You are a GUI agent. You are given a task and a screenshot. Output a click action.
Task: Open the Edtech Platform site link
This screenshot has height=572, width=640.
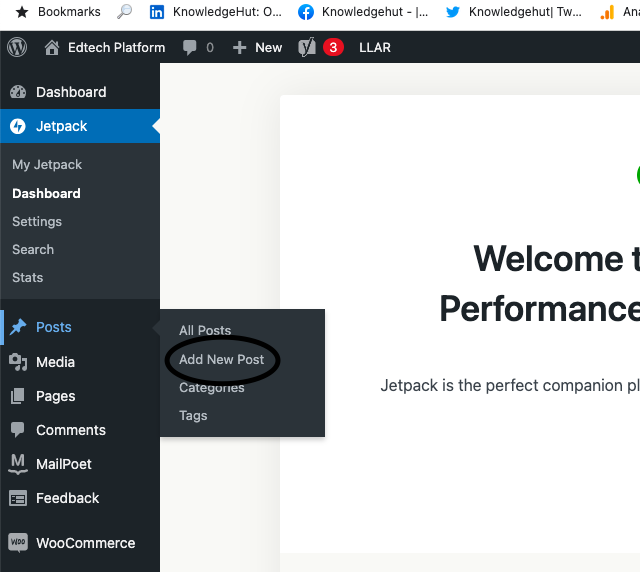(x=116, y=48)
